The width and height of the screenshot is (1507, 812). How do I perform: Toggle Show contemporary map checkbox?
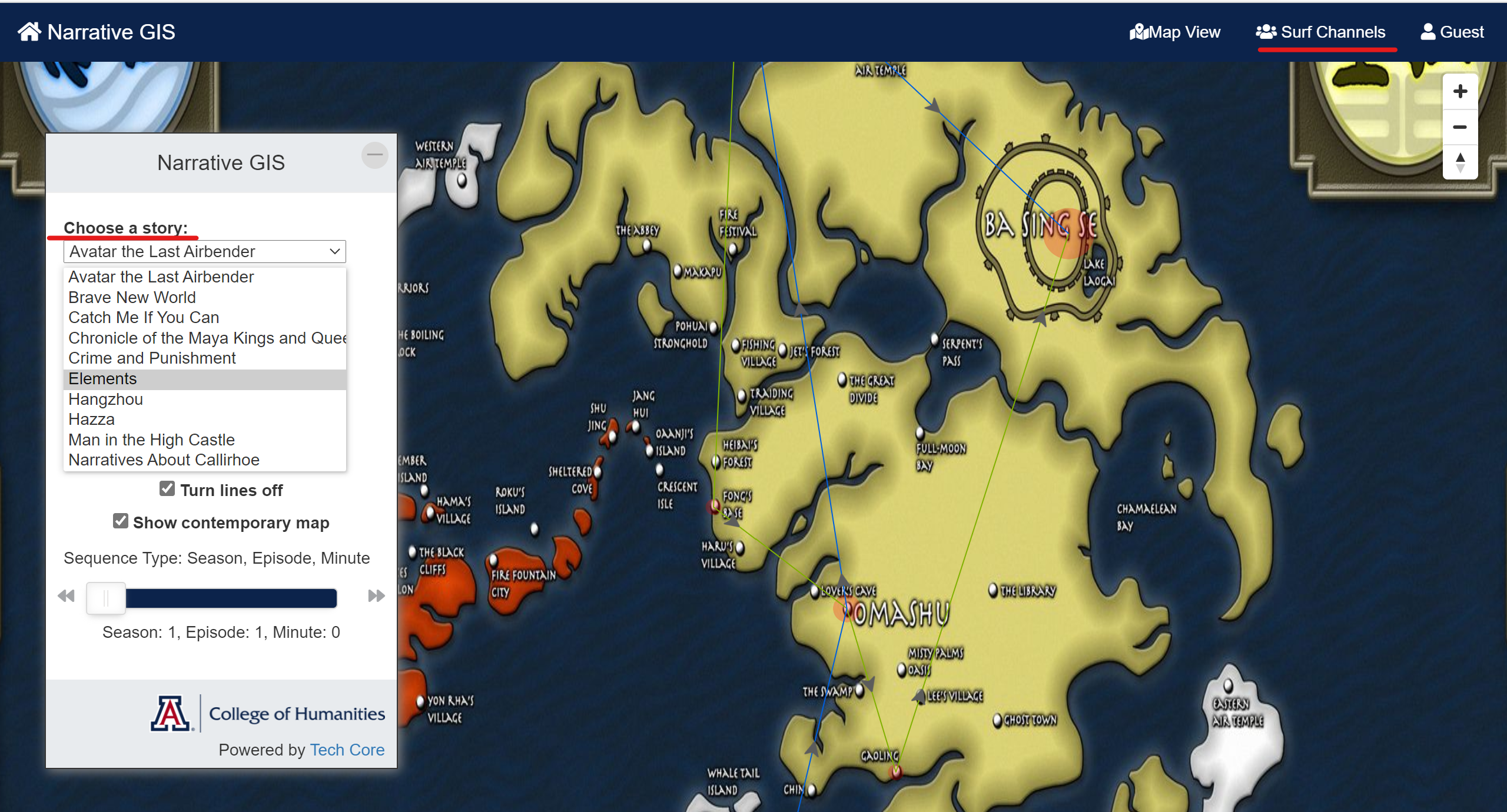click(x=121, y=521)
